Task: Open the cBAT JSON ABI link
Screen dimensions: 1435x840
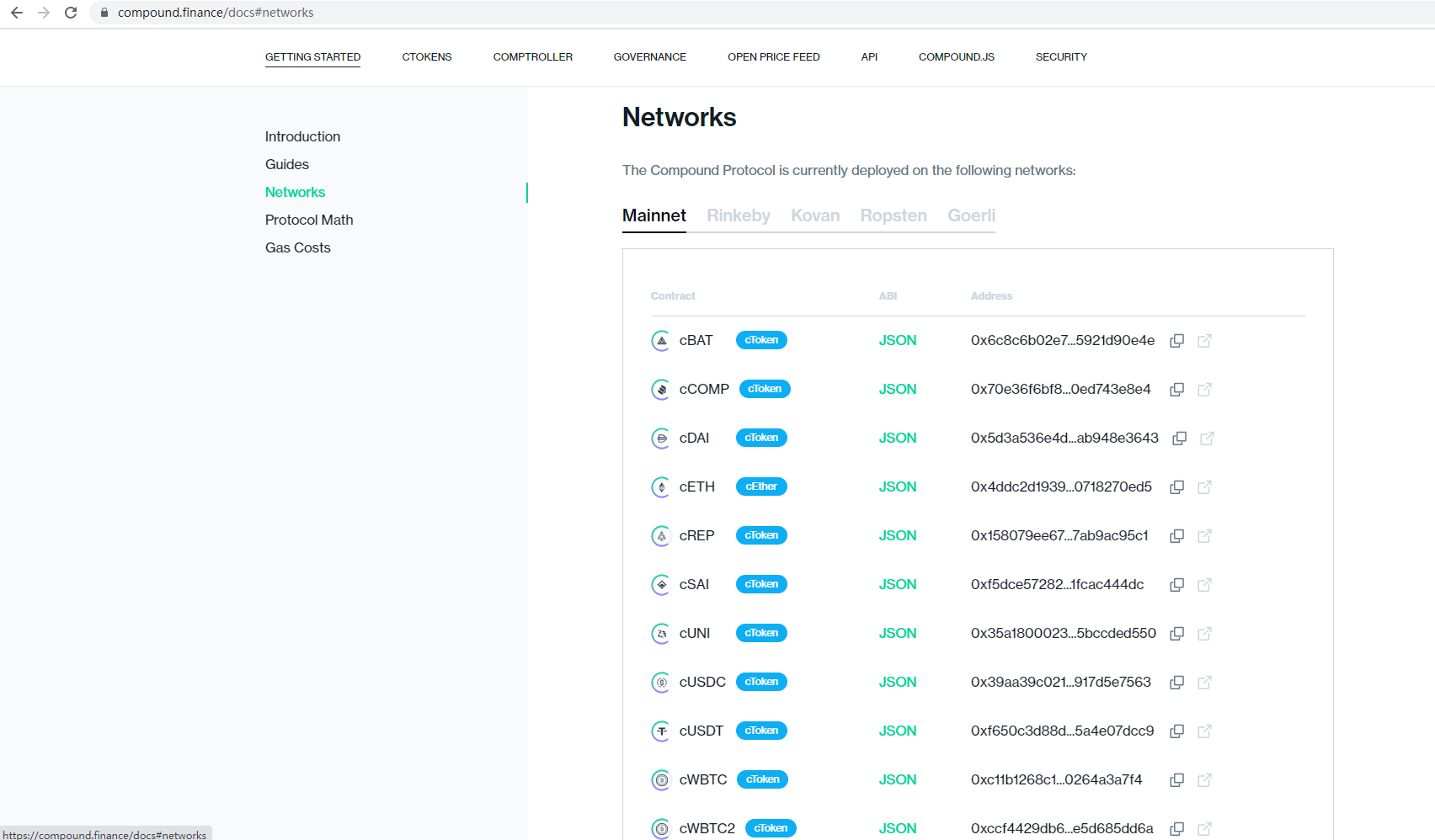Action: (898, 341)
